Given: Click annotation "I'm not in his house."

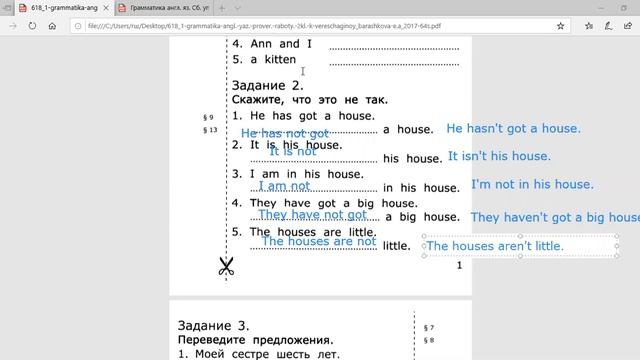Looking at the screenshot, I should [x=533, y=184].
